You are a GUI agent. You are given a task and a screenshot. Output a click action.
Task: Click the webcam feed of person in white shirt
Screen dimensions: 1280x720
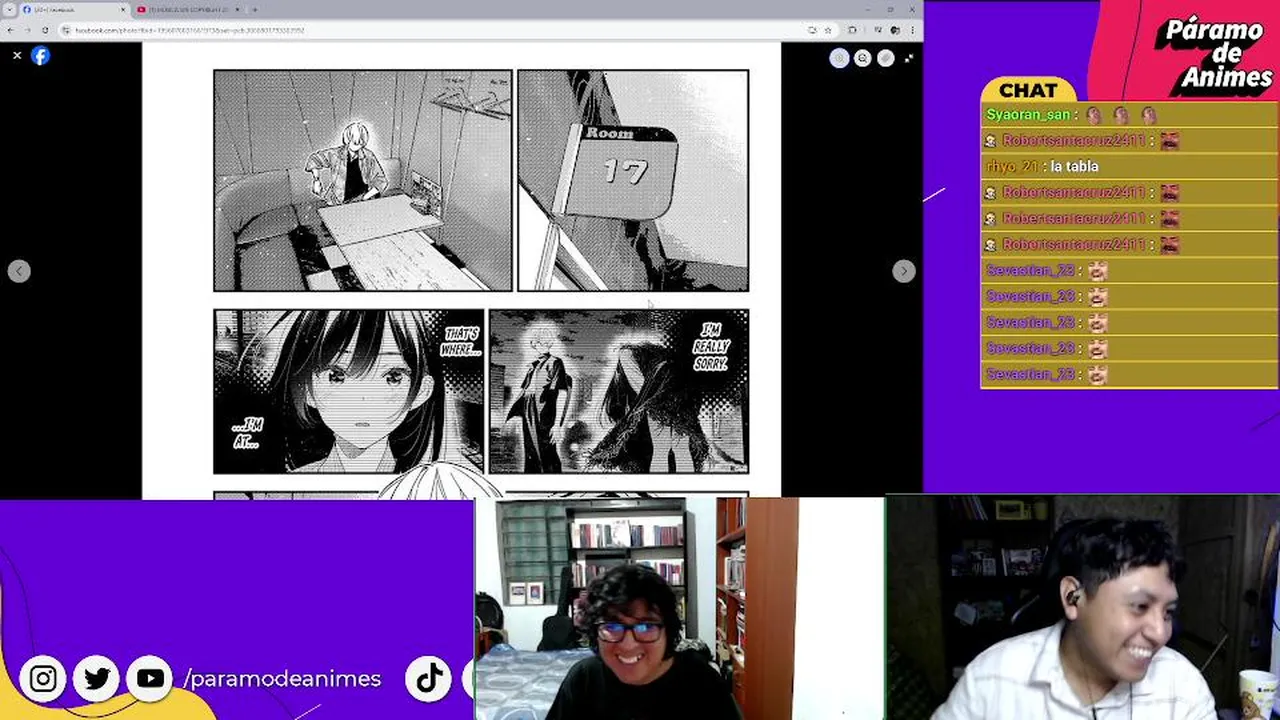[1083, 608]
